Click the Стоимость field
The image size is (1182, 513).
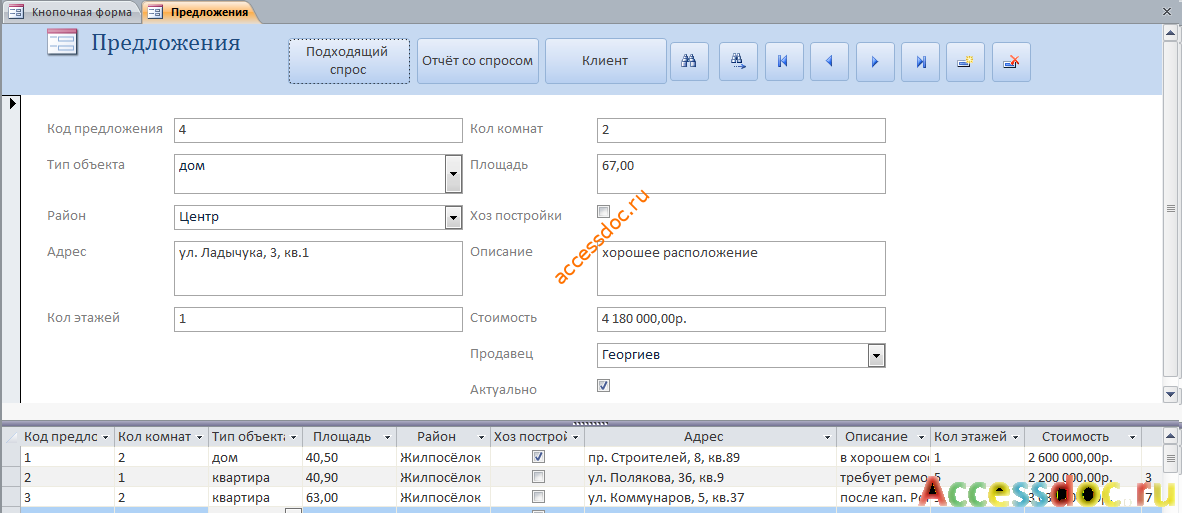tap(741, 319)
